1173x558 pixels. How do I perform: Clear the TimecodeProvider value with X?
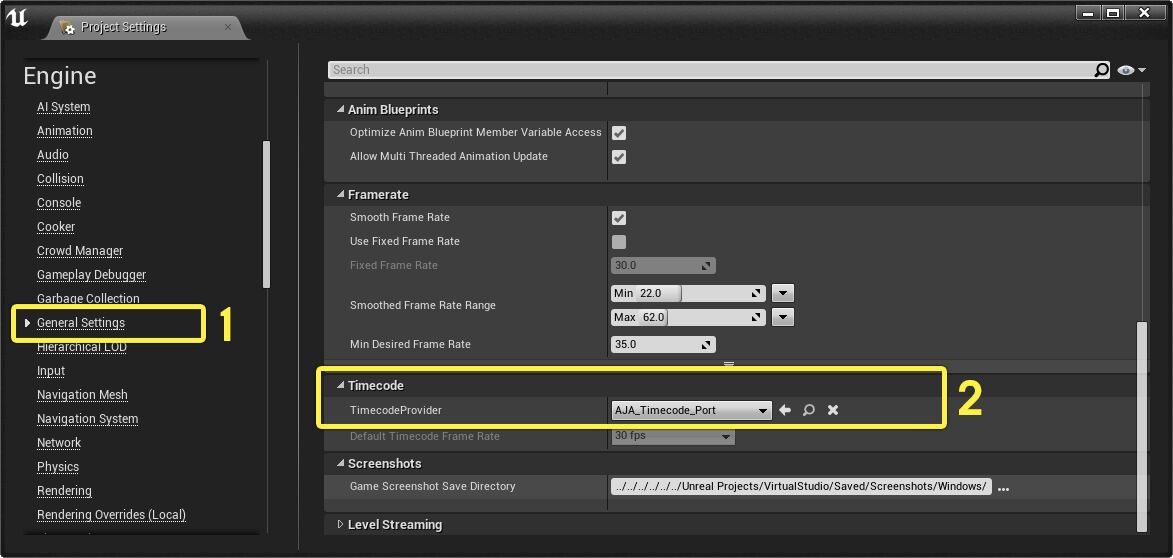click(833, 410)
